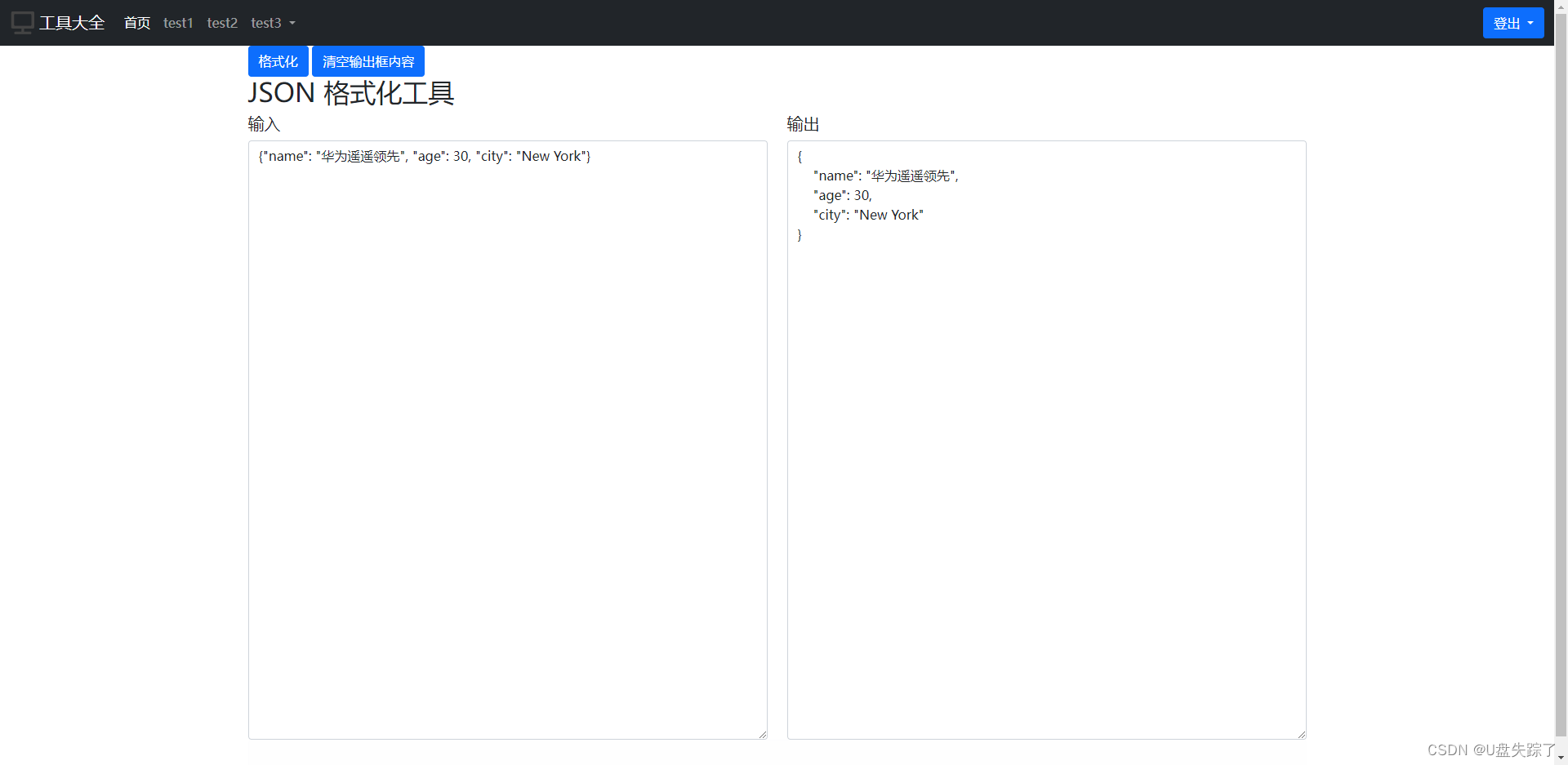1568x765 pixels.
Task: Click the CSDN watermark link at bottom right
Action: point(1486,749)
